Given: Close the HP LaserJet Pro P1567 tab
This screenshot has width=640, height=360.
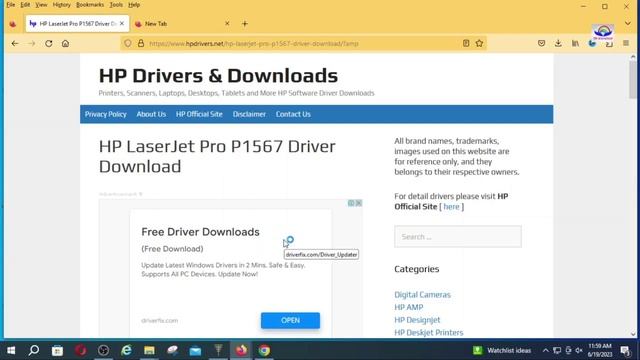Looking at the screenshot, I should (122, 24).
